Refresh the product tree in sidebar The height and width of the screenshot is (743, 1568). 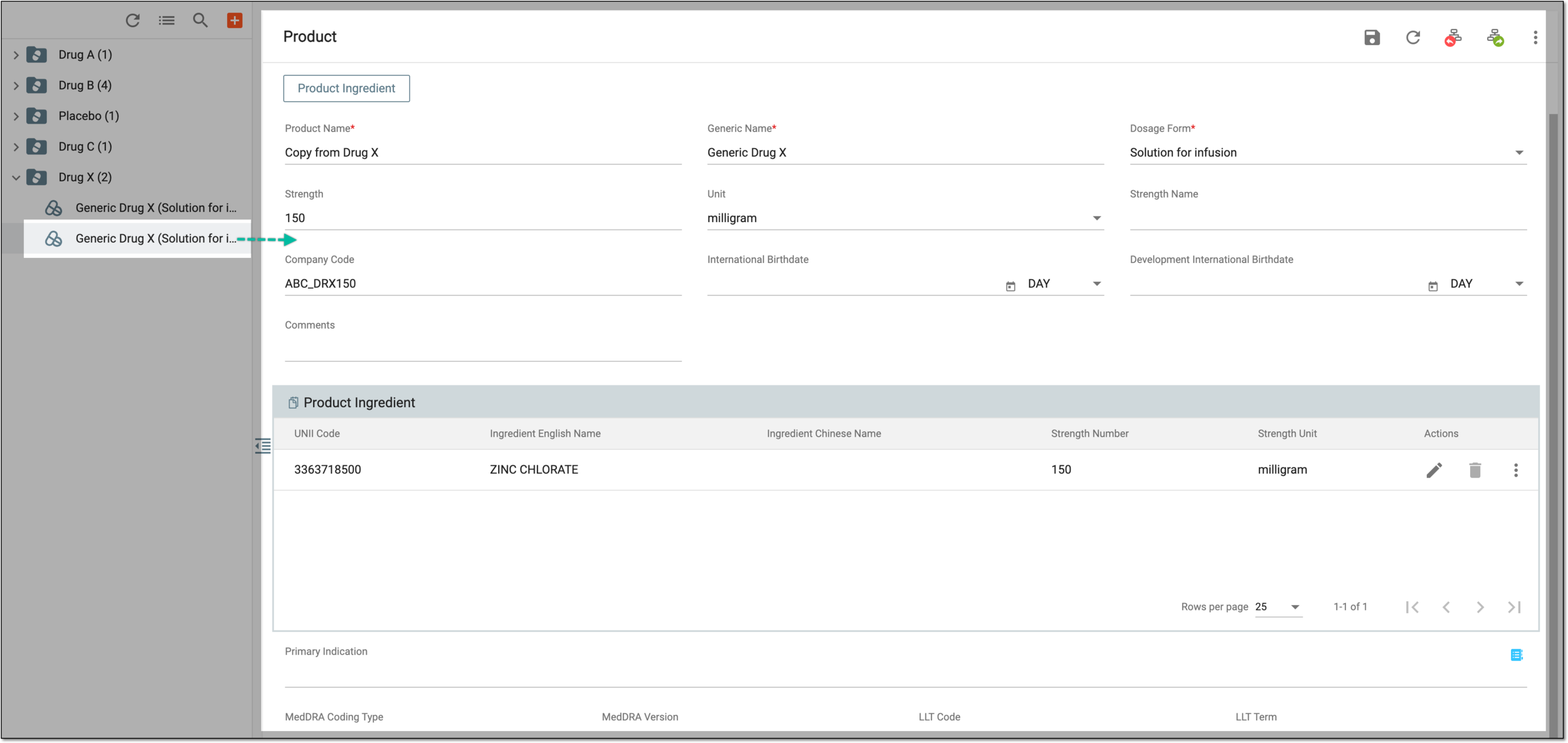click(x=132, y=21)
